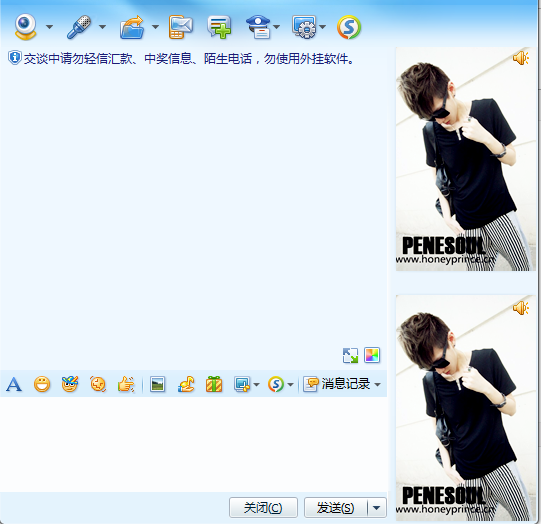Open magic emoticons crowned face icon
Image resolution: width=541 pixels, height=524 pixels.
click(70, 384)
